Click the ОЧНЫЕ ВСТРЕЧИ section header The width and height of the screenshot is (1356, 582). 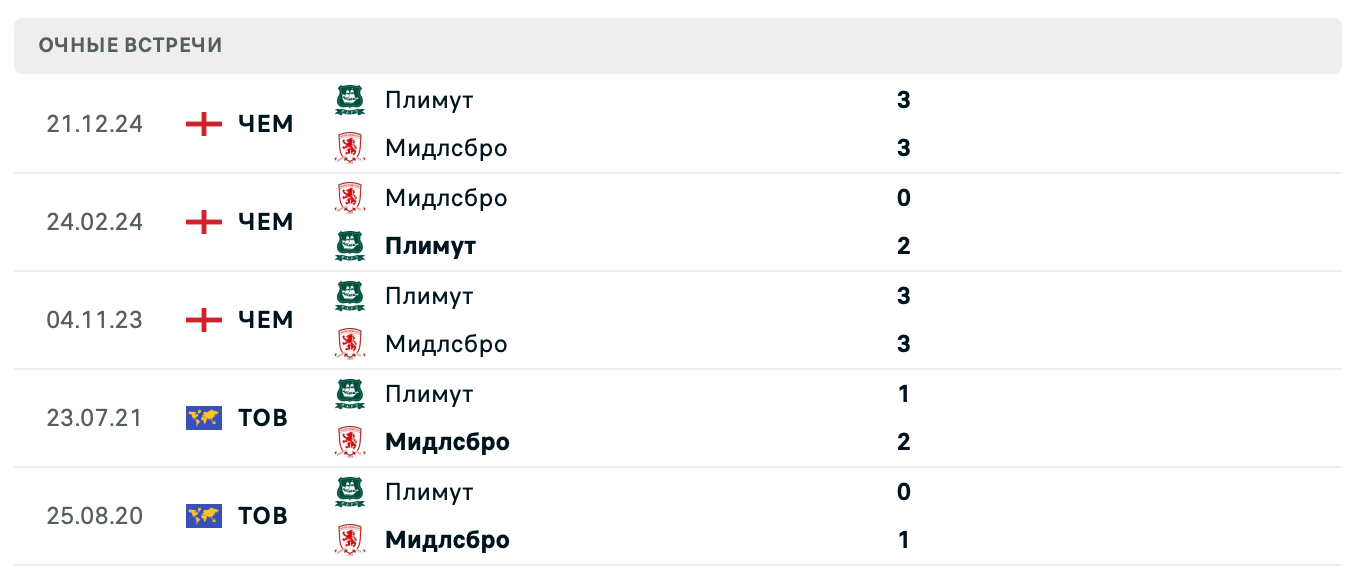point(131,45)
